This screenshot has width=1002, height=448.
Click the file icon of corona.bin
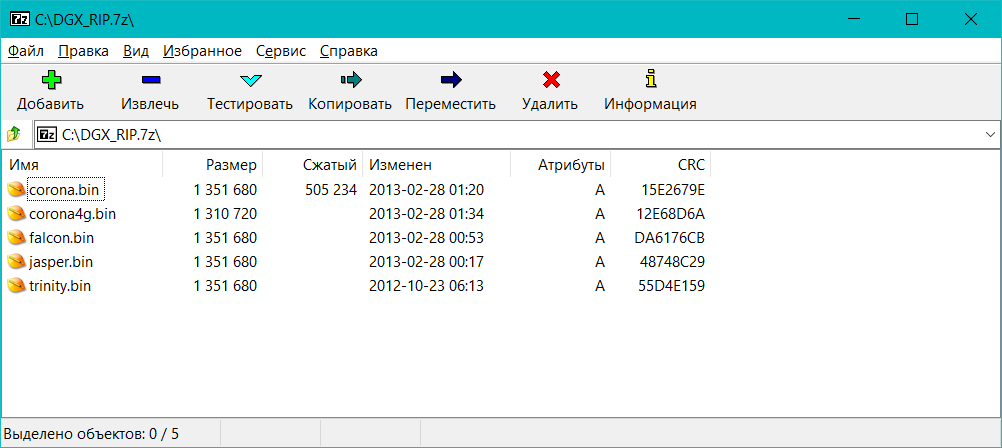17,190
